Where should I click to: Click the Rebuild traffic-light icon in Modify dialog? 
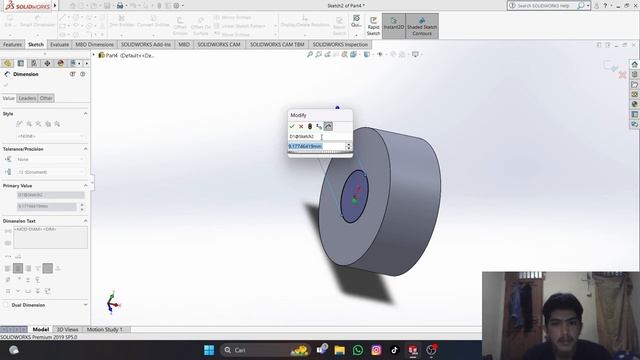310,127
